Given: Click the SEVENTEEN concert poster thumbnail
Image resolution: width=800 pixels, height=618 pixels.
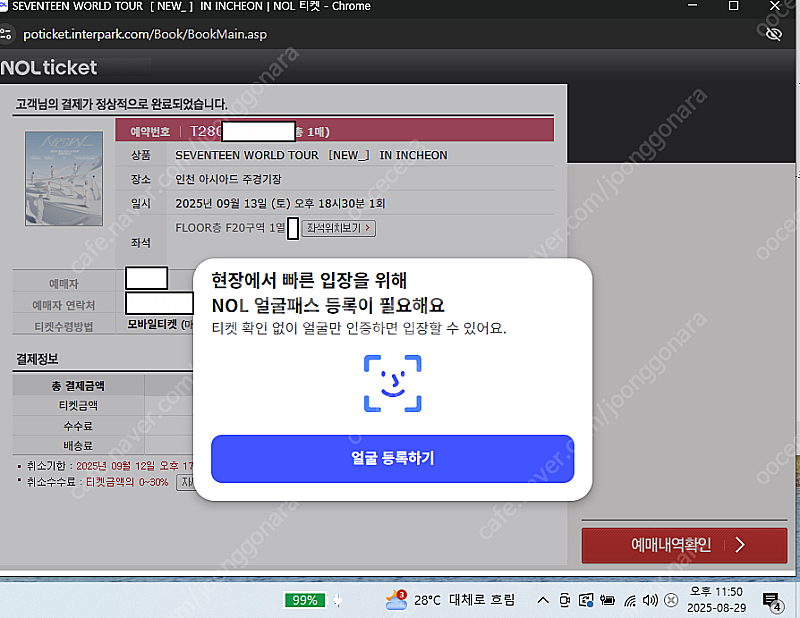Looking at the screenshot, I should (64, 178).
